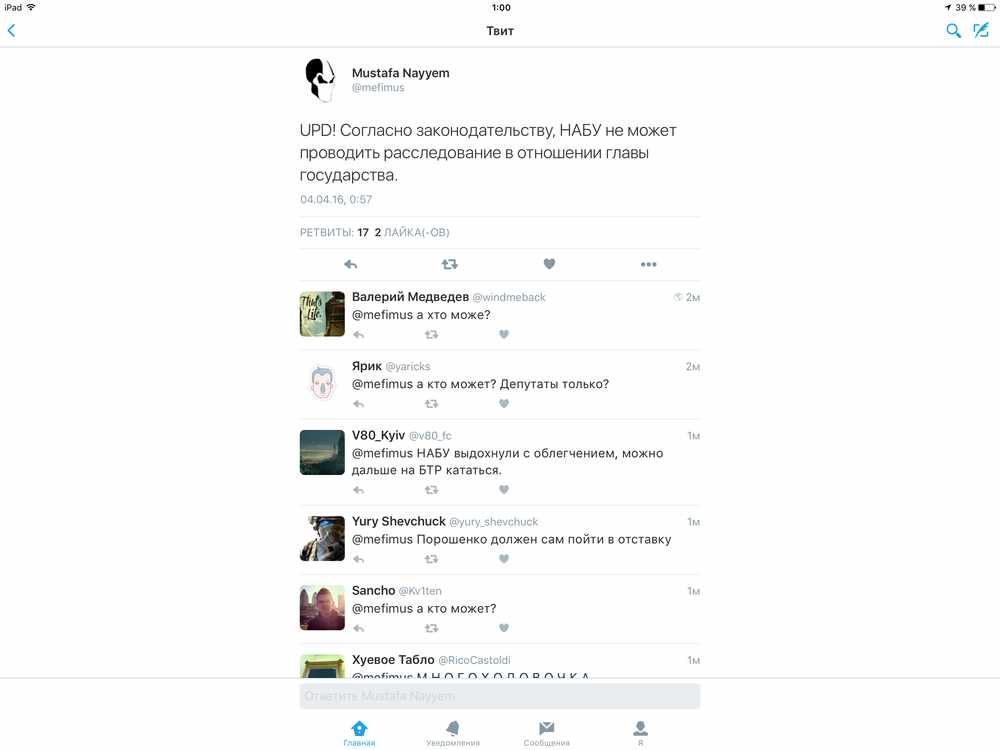Screen dimensions: 1000x750
Task: Open search via magnifying glass icon
Action: pyautogui.click(x=953, y=30)
